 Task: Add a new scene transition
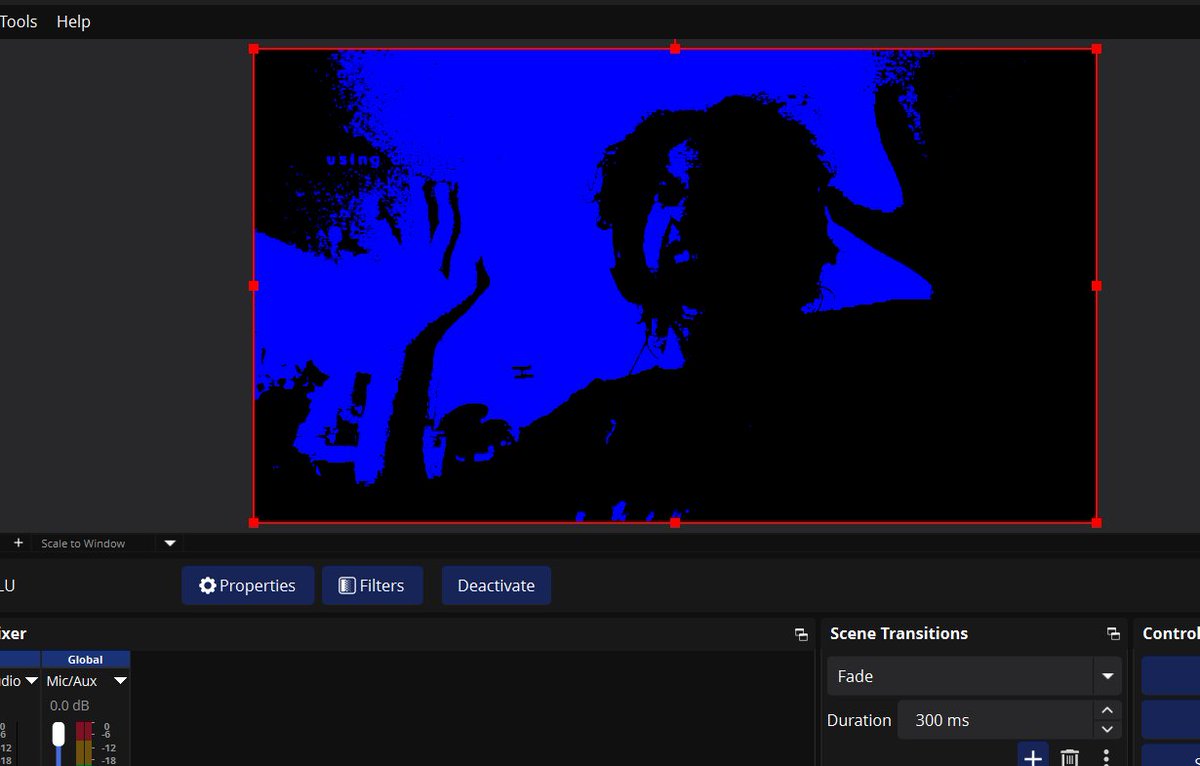point(1033,757)
